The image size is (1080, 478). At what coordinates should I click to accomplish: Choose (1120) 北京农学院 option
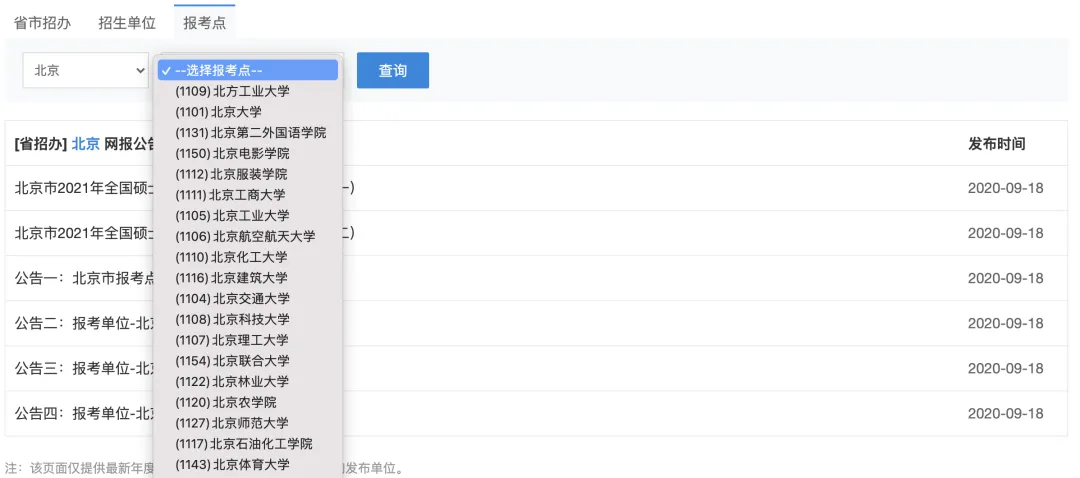248,402
